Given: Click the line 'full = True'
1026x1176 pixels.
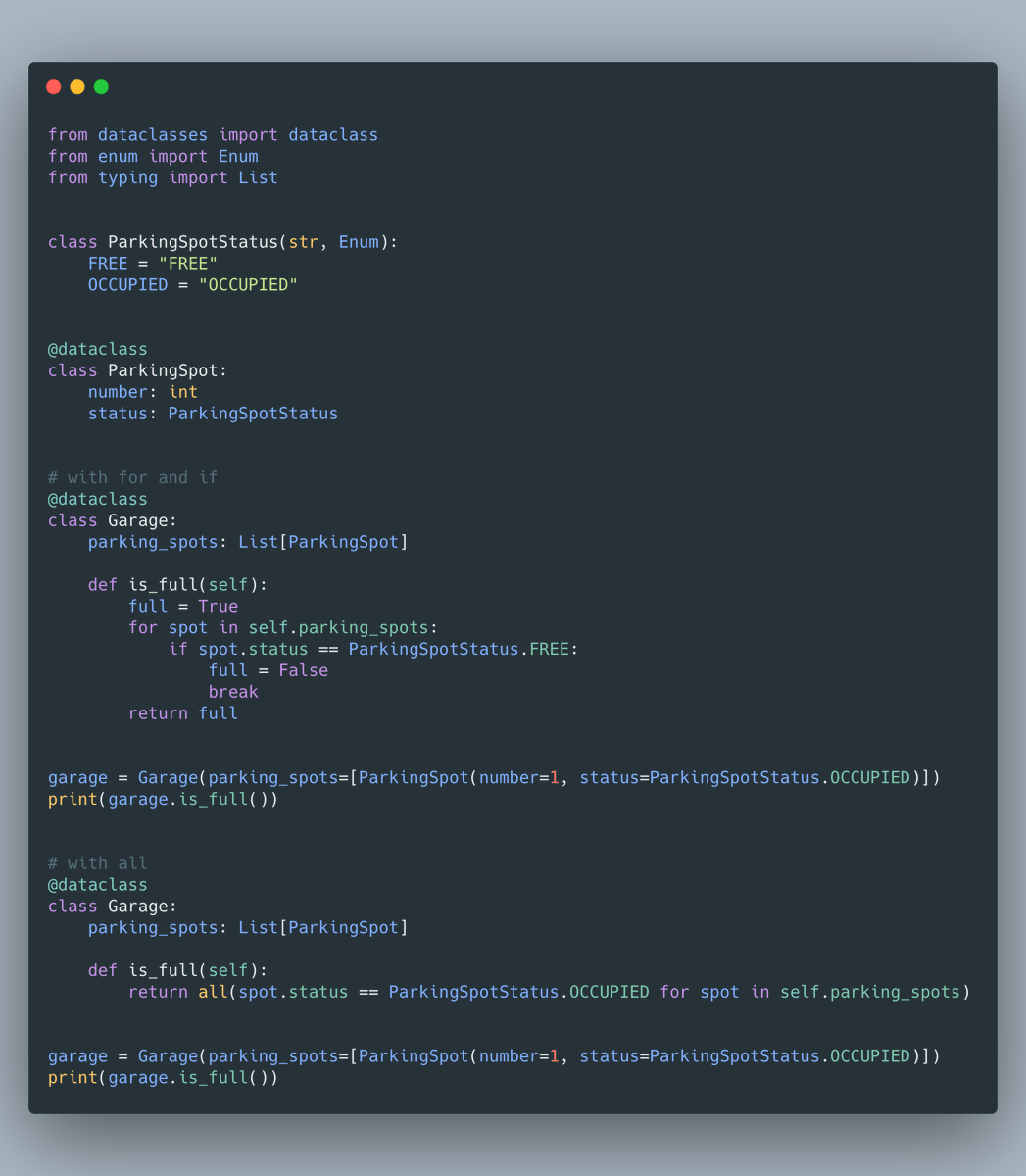Looking at the screenshot, I should [x=183, y=607].
